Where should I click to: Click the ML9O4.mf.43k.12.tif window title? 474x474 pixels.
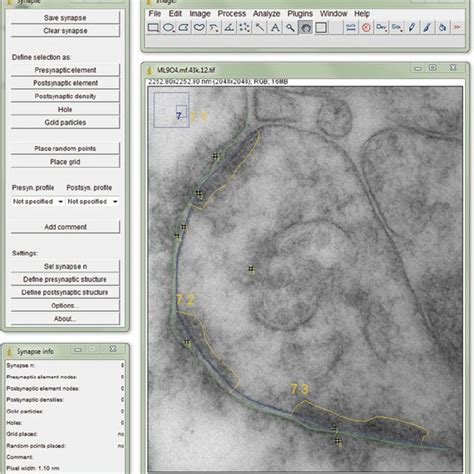[x=186, y=70]
